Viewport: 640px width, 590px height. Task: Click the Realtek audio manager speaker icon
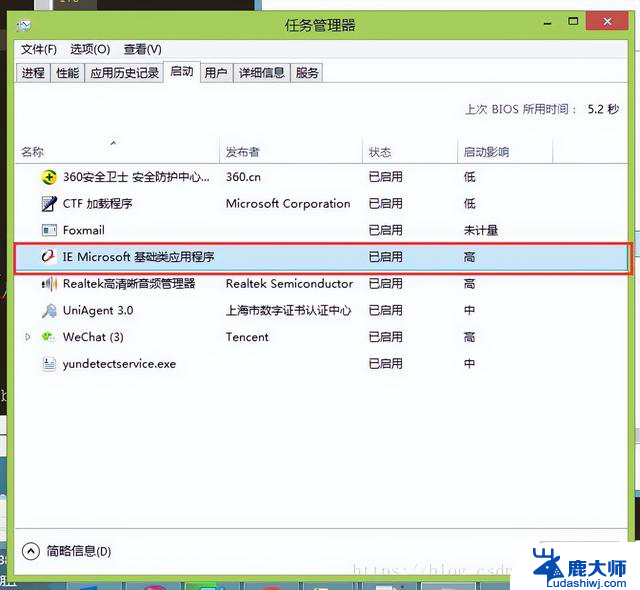(x=49, y=284)
